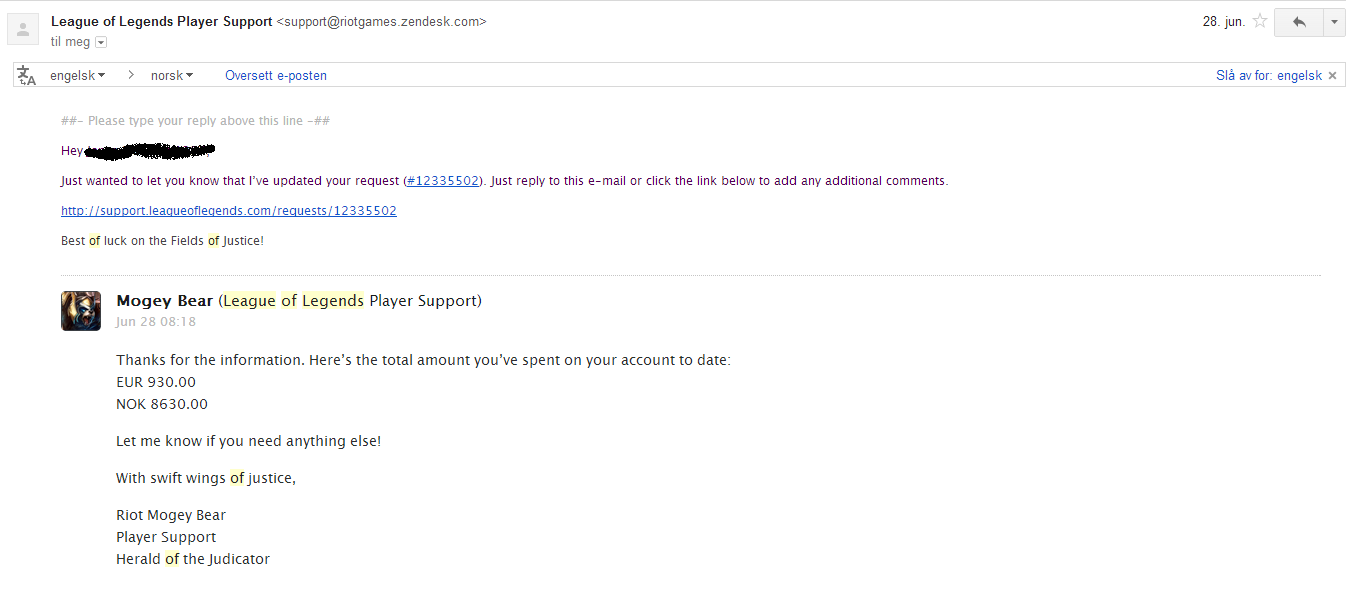Screen dimensions: 1346x592
Task: Star this email message
Action: tap(1260, 21)
